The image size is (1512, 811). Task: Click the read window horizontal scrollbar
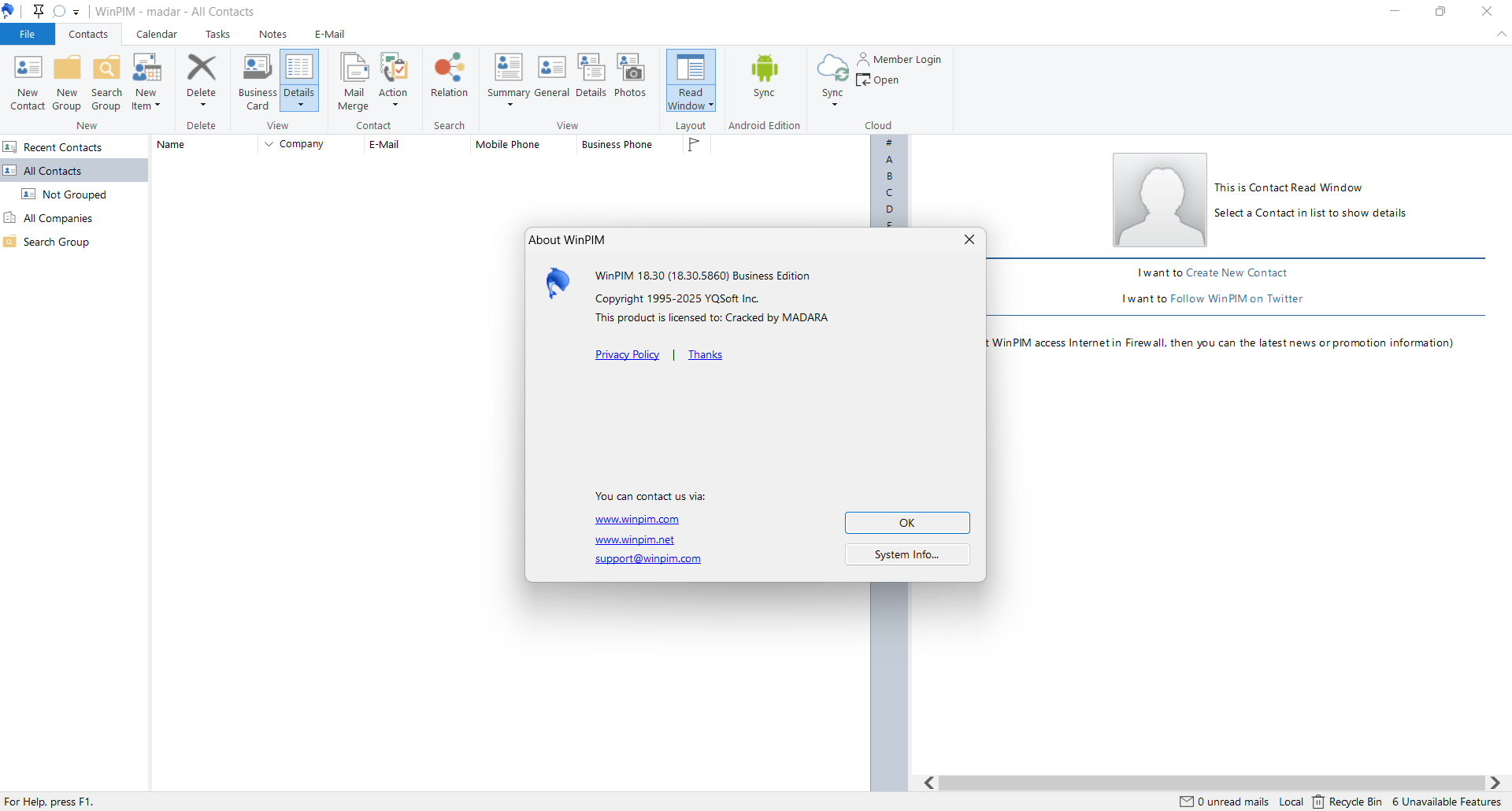[x=1211, y=783]
